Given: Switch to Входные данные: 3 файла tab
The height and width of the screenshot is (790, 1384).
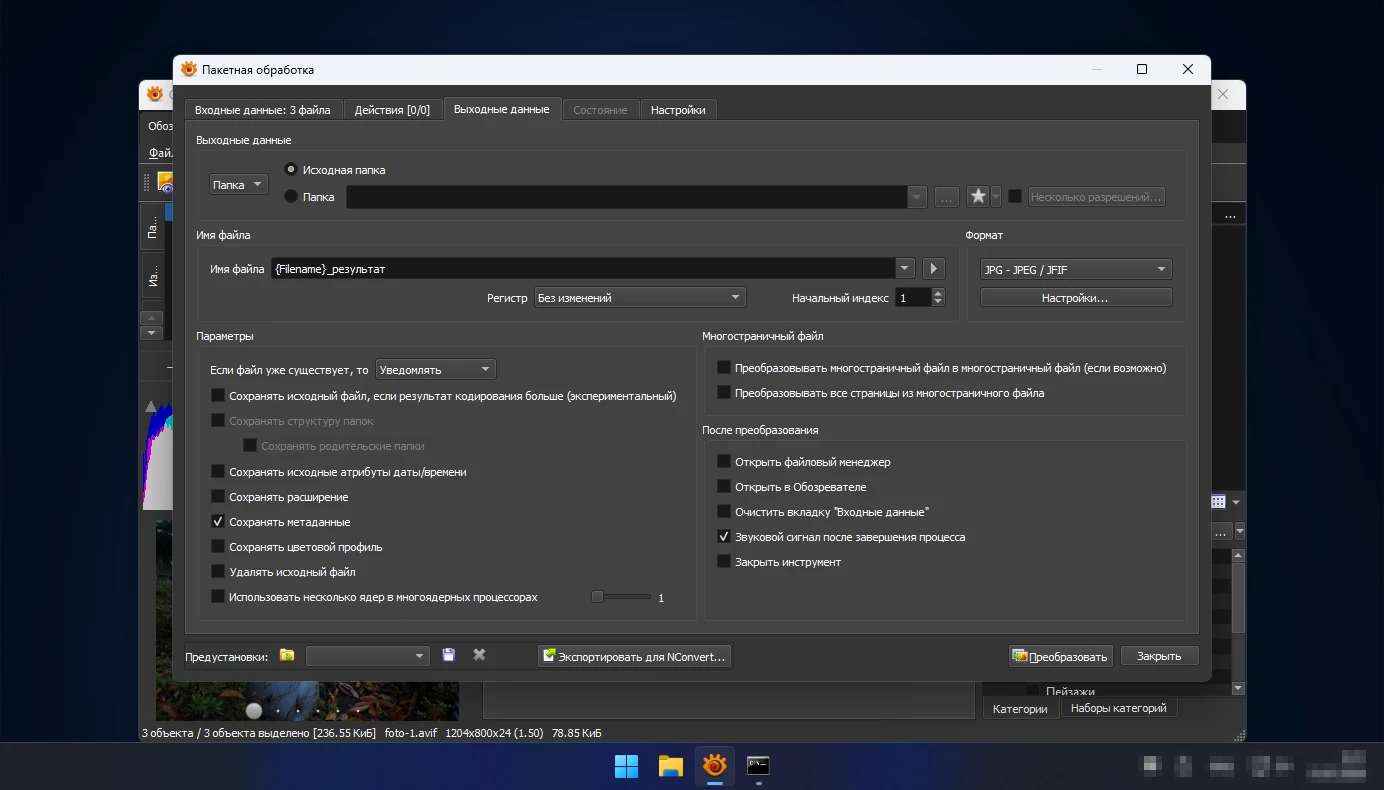Looking at the screenshot, I should (262, 110).
